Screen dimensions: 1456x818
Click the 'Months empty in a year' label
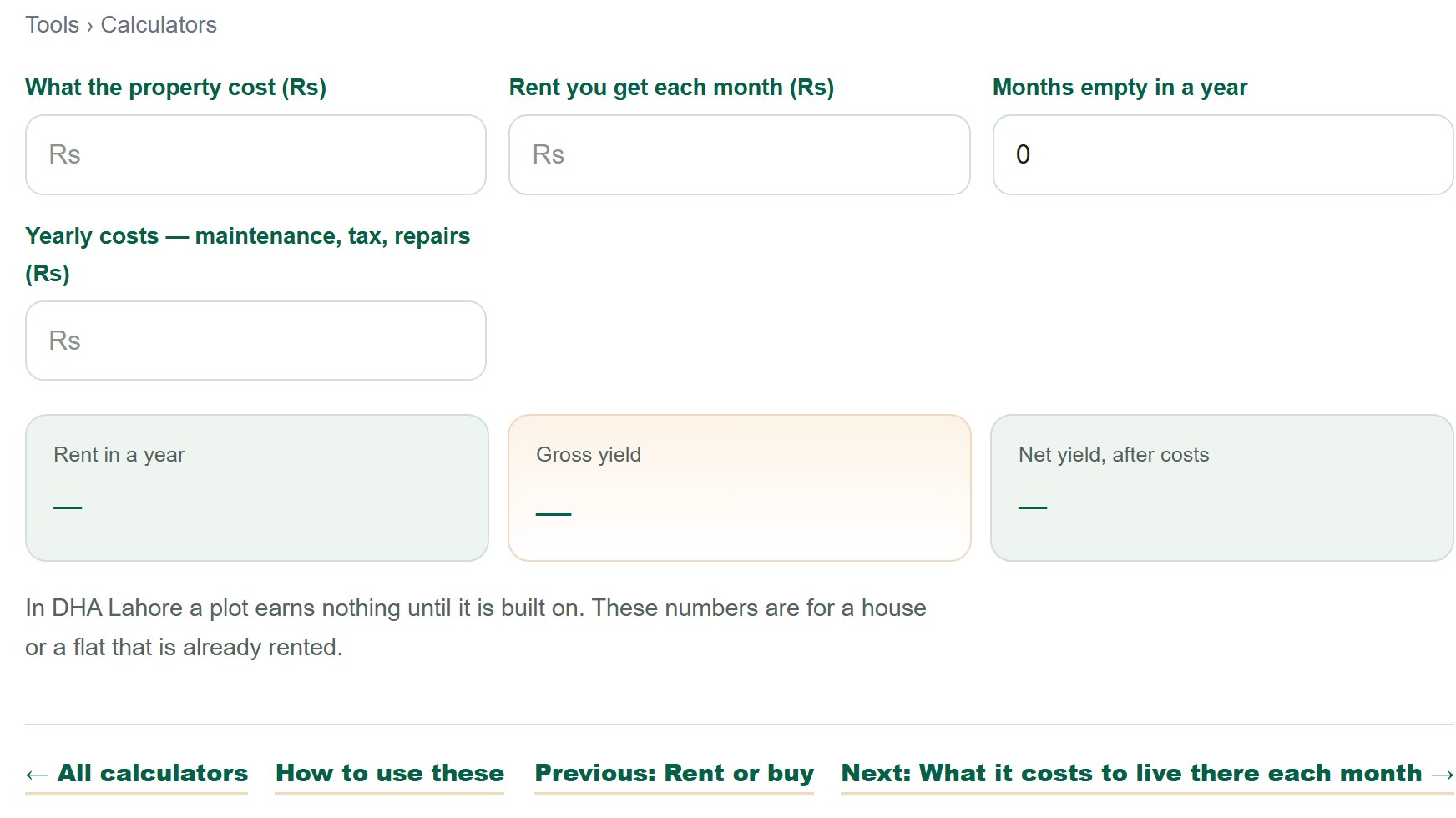1120,88
